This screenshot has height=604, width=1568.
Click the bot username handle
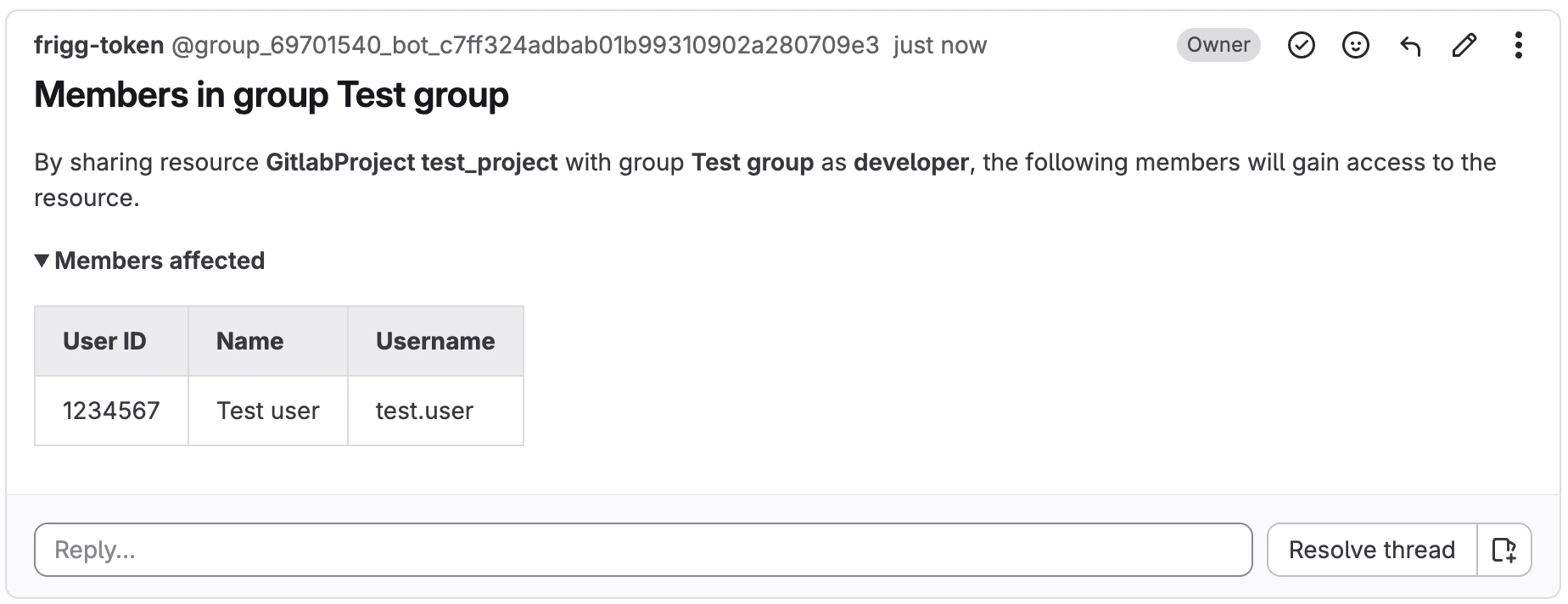click(x=525, y=45)
